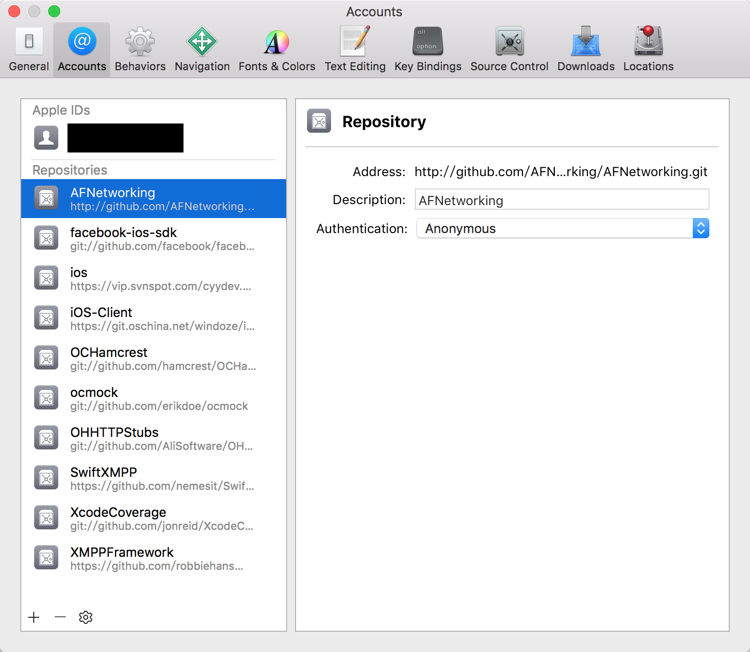The width and height of the screenshot is (750, 652).
Task: Select the iOS-Client repository row
Action: tap(154, 319)
